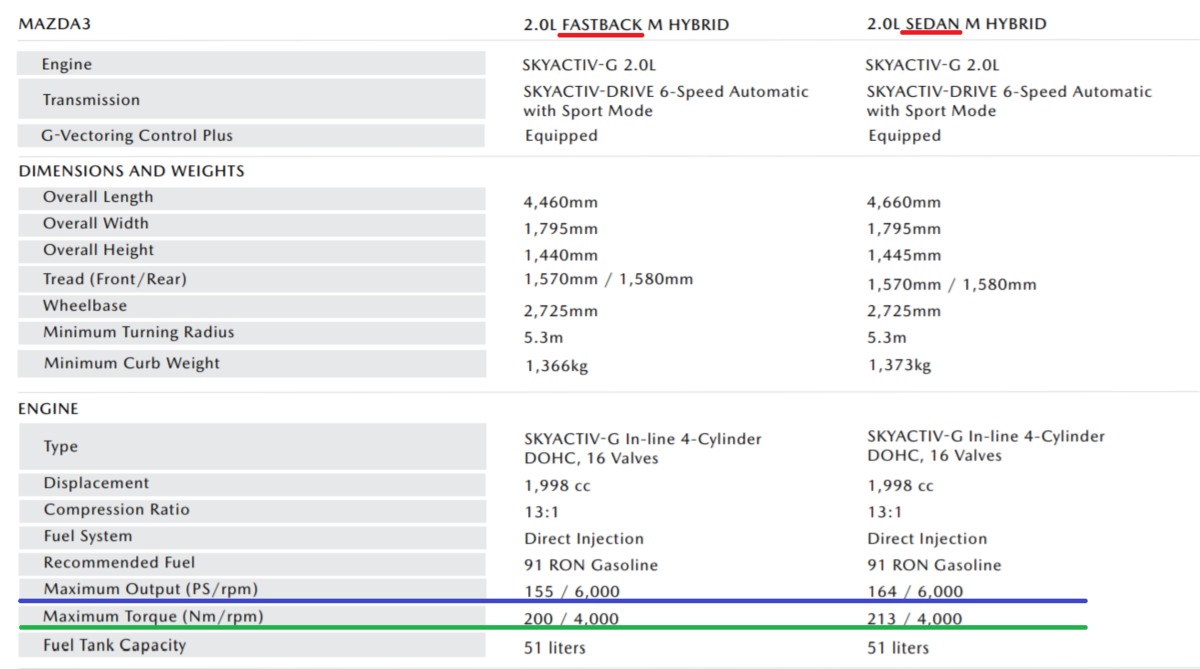Screen dimensions: 1200x669
Task: Click the Fastback maximum torque 200 / 4,000
Action: (x=572, y=619)
